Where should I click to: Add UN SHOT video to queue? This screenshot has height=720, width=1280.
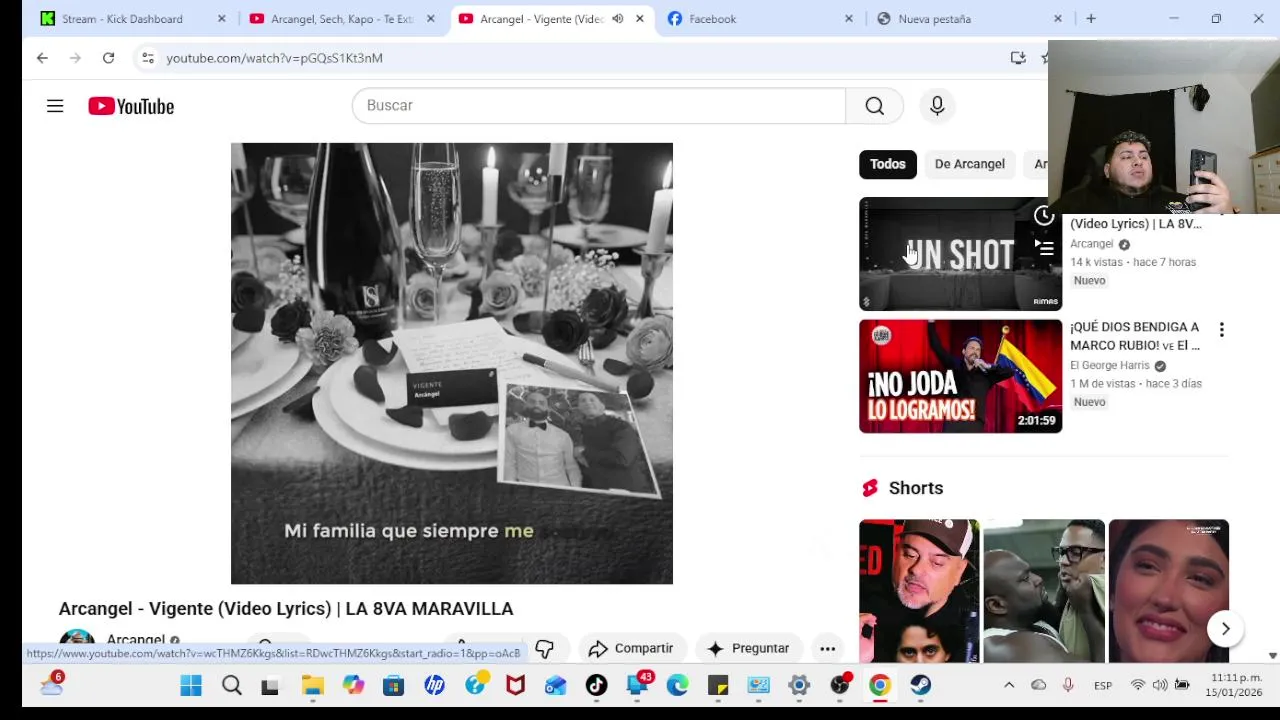1044,247
